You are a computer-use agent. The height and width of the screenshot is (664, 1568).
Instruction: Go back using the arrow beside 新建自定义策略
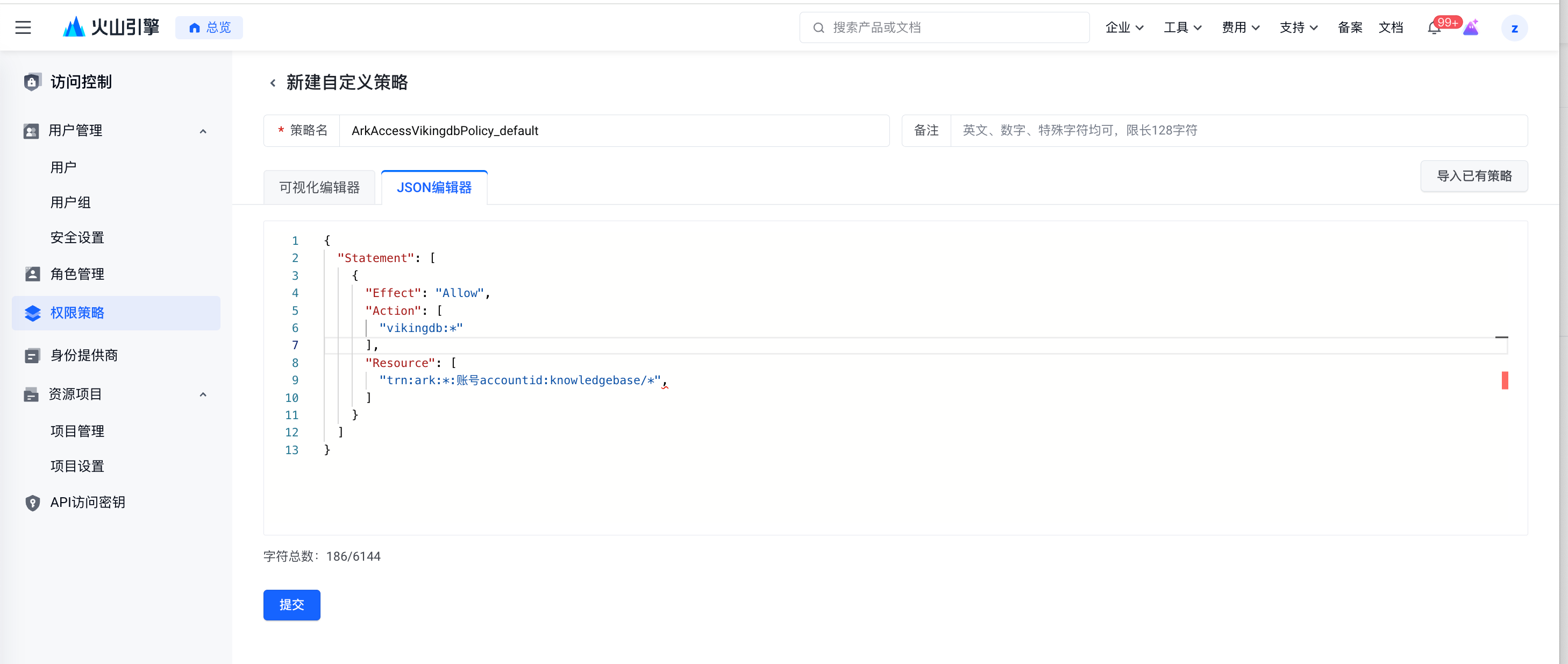coord(273,83)
